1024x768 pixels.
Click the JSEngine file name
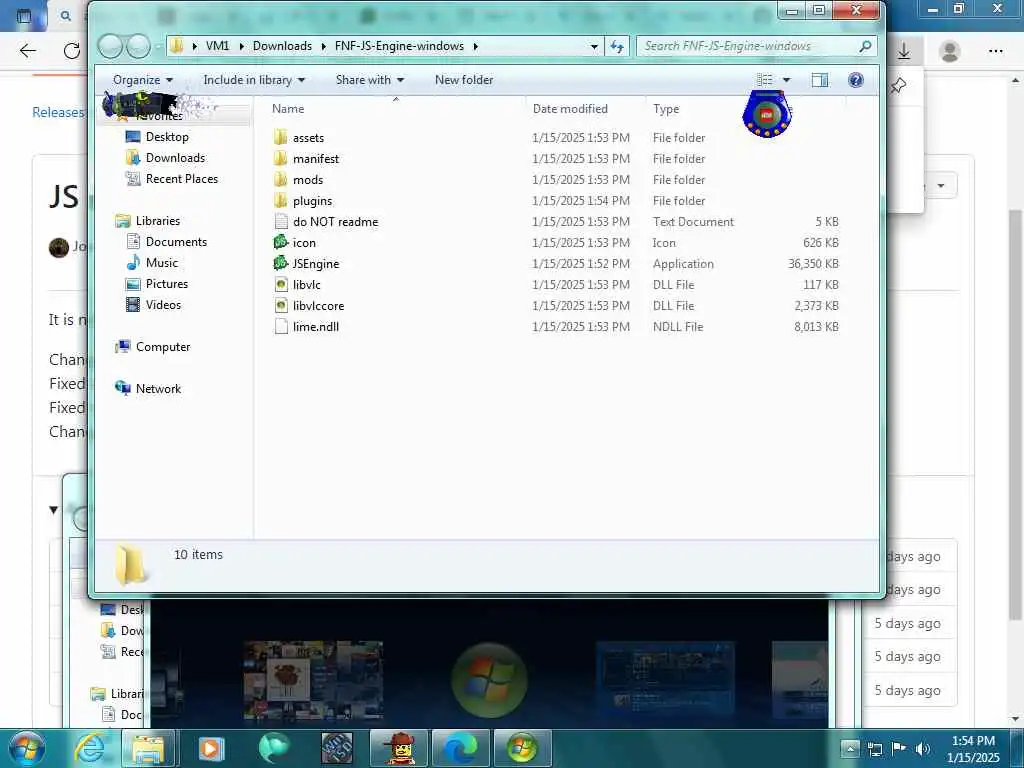tap(316, 264)
